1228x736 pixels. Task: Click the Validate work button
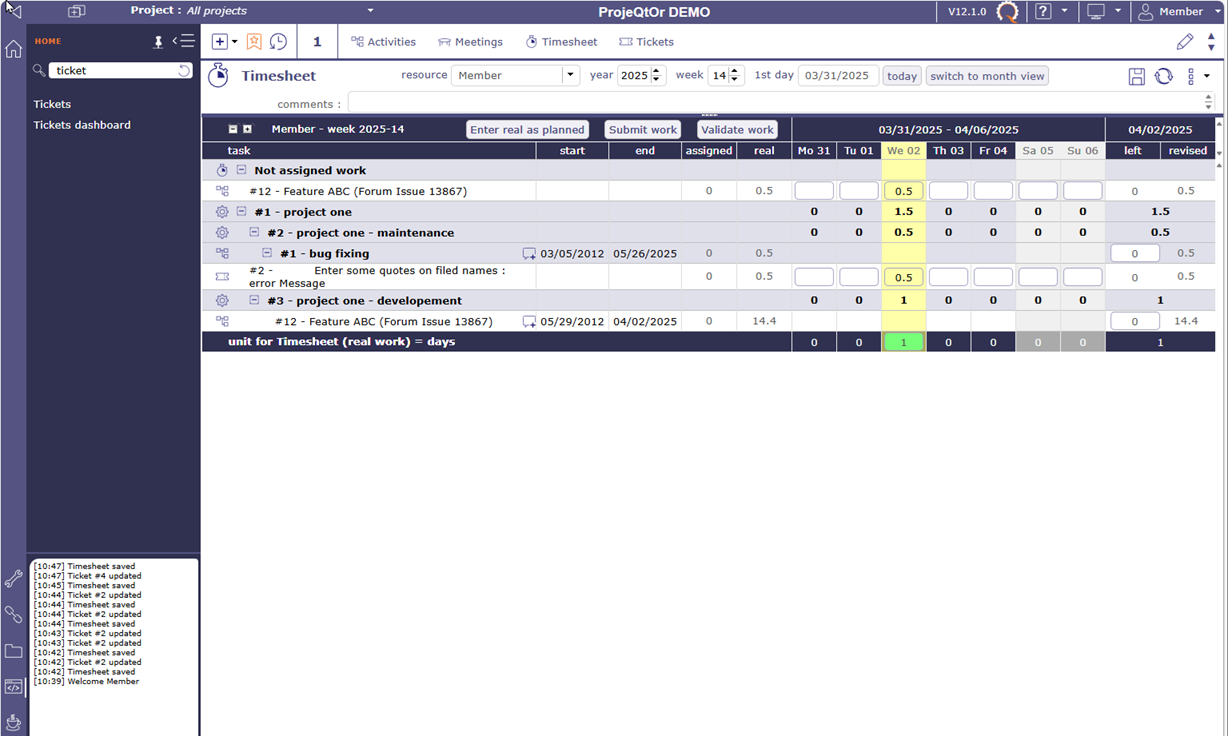point(737,130)
